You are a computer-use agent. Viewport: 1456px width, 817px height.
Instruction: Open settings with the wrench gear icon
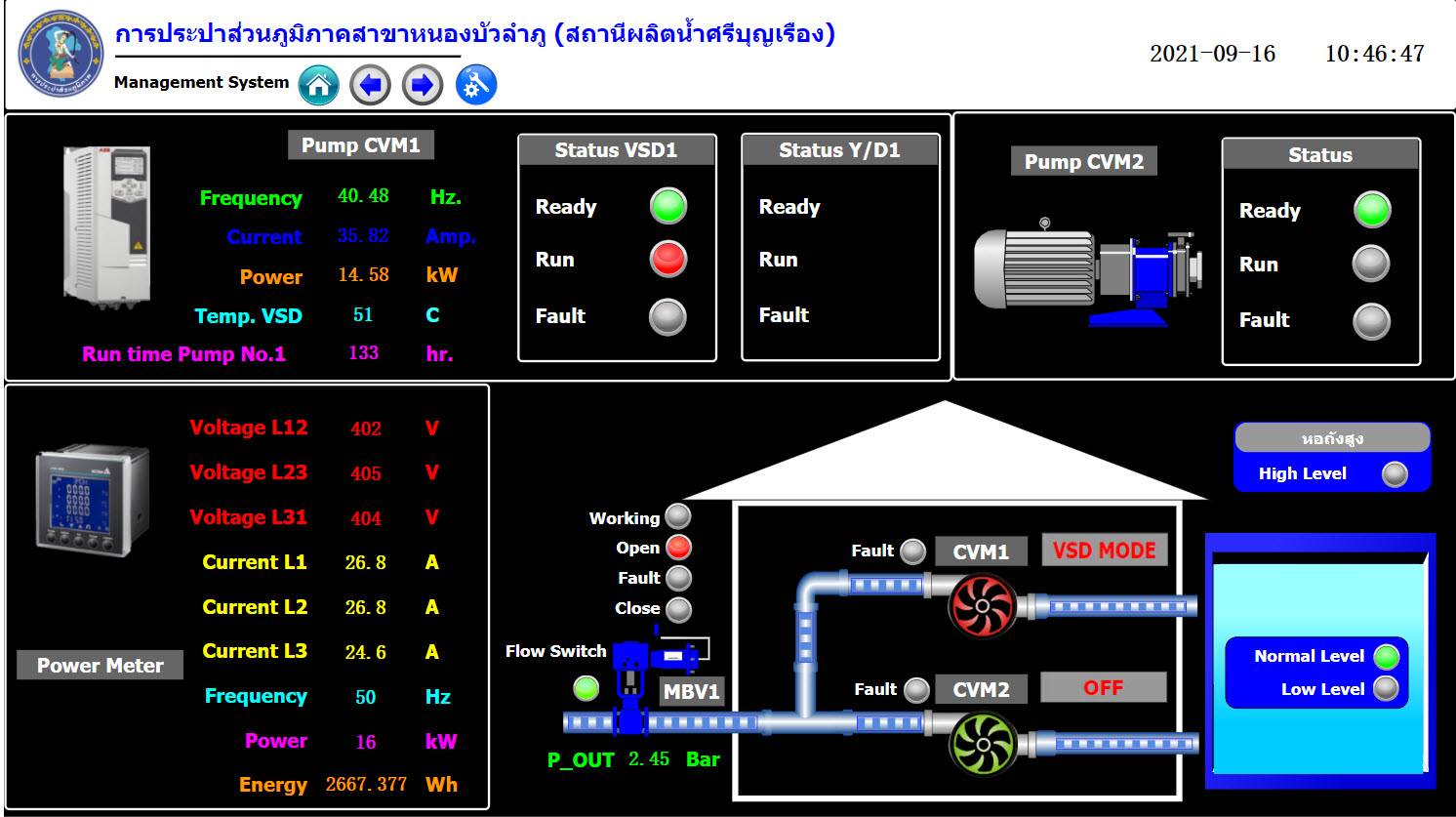(x=476, y=86)
